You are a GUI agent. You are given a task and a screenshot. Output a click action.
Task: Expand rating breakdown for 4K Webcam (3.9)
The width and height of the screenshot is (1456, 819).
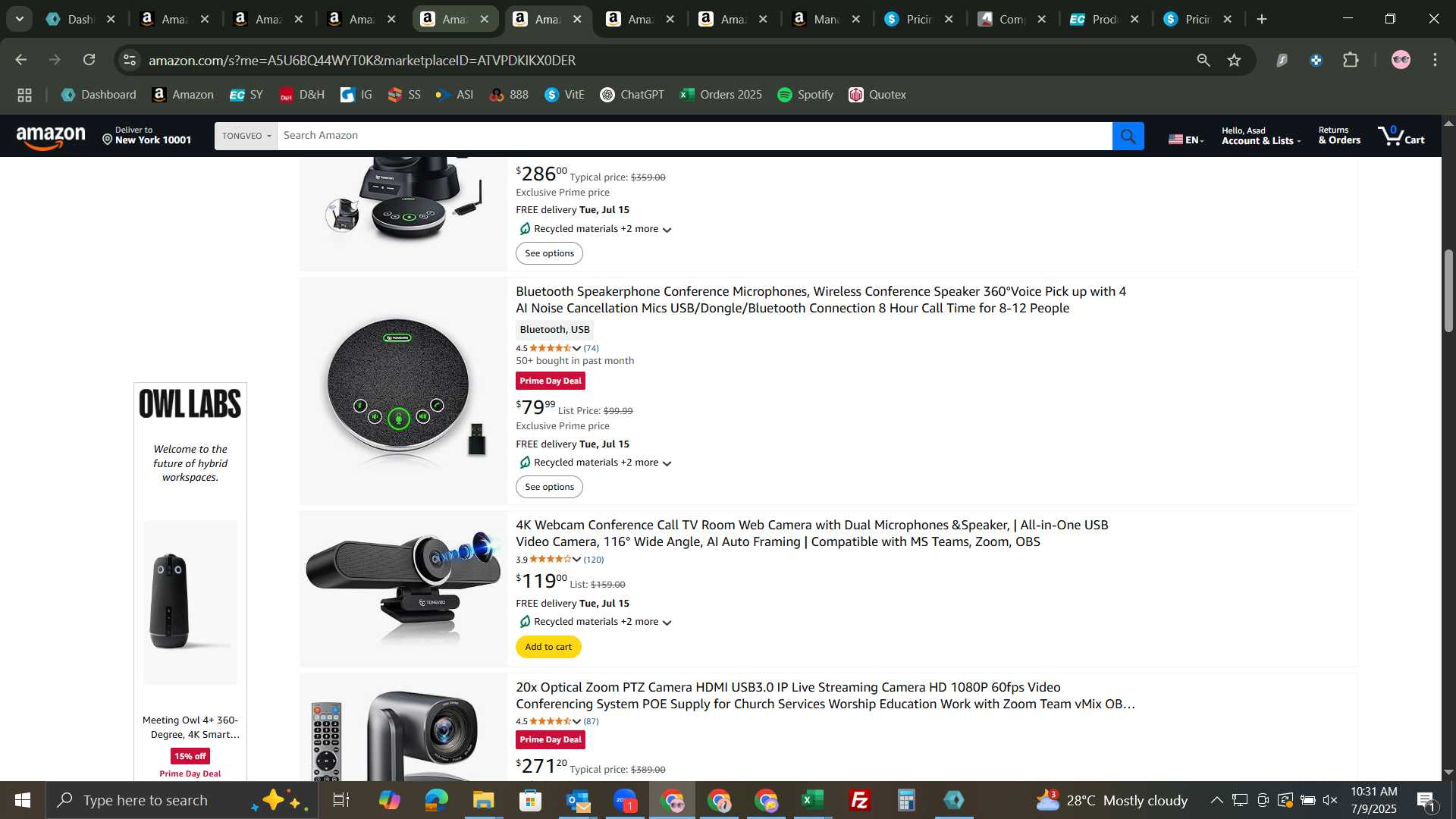point(576,560)
